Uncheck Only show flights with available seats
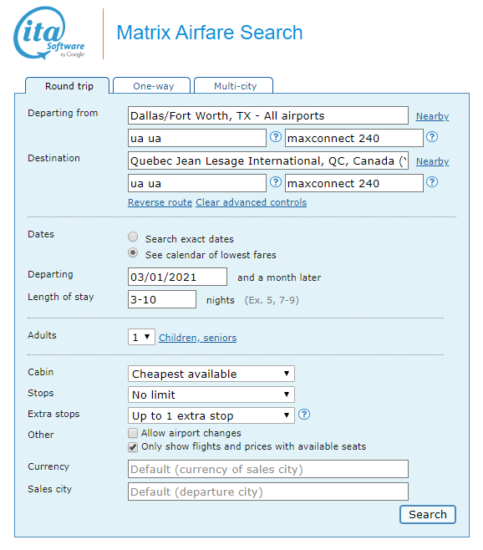483x550 pixels. point(133,447)
